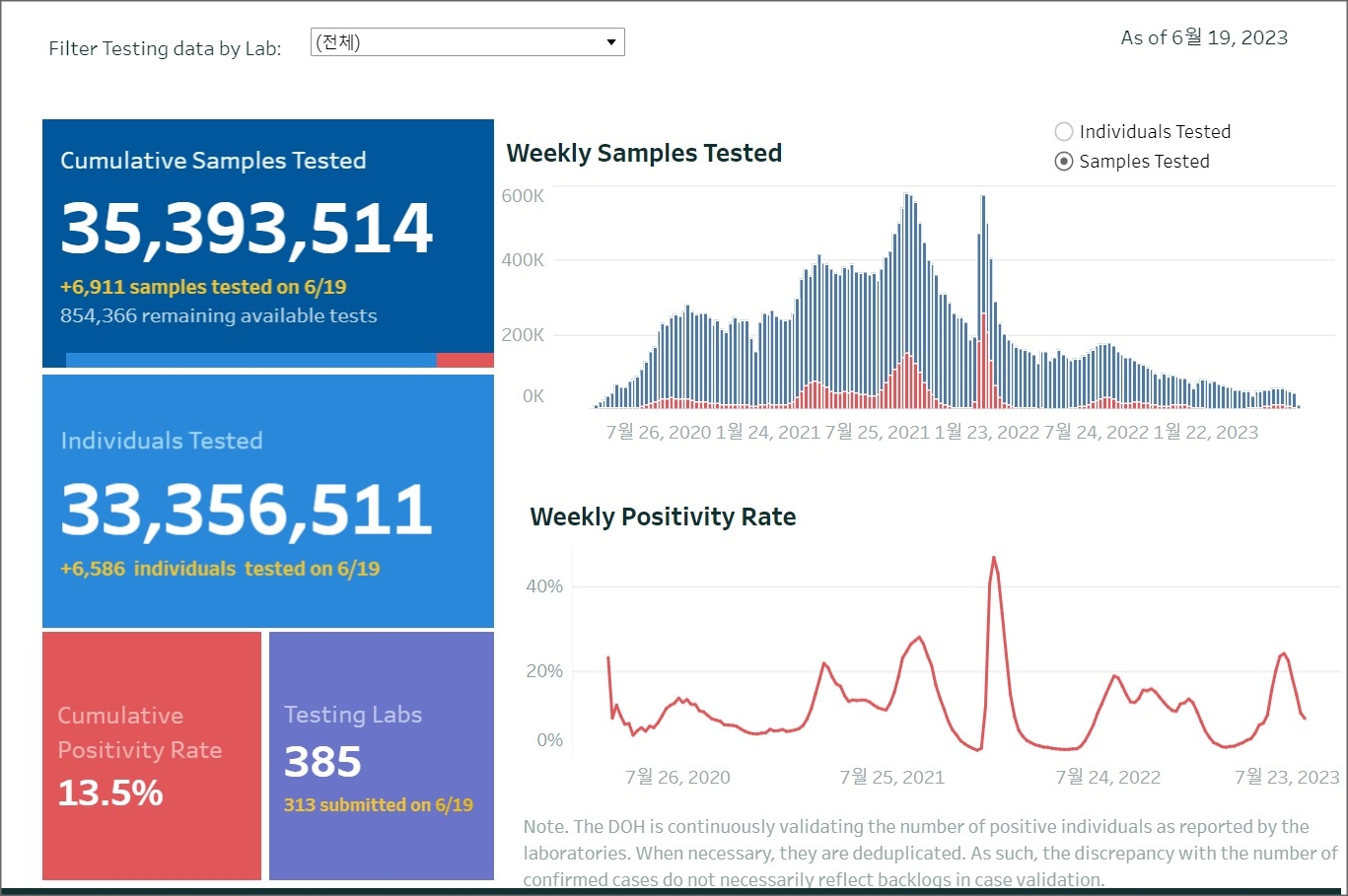
Task: Click the Individuals Tested value 33,356,511
Action: click(x=247, y=510)
